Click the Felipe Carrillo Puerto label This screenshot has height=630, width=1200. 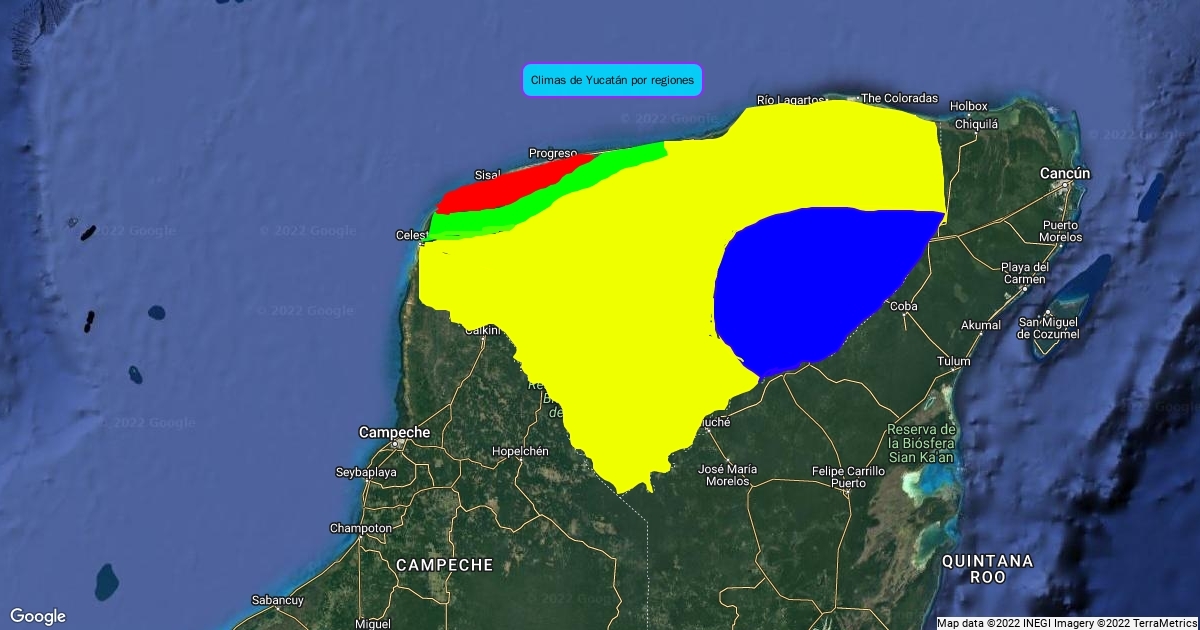(x=849, y=477)
